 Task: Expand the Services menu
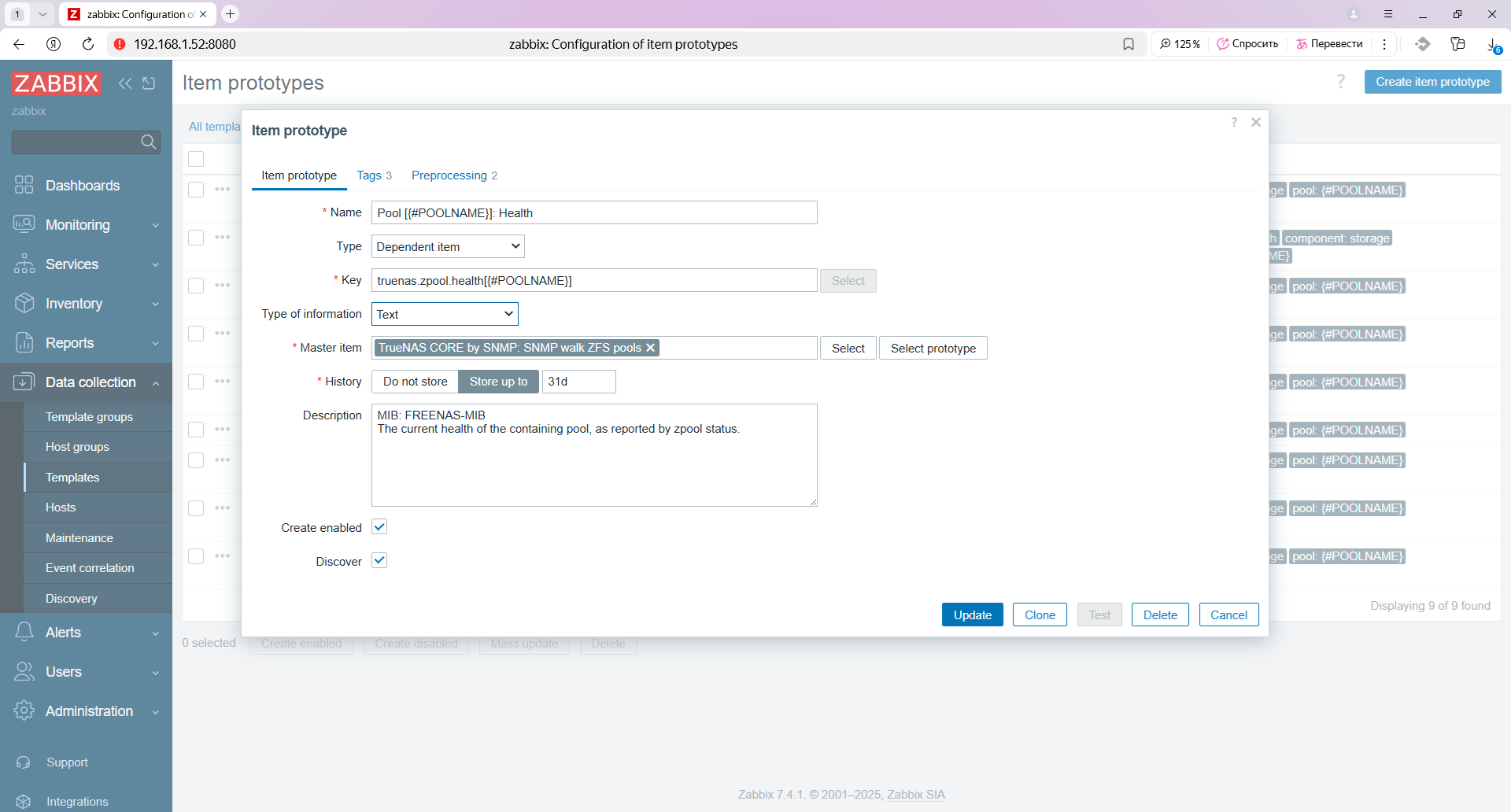coord(156,264)
